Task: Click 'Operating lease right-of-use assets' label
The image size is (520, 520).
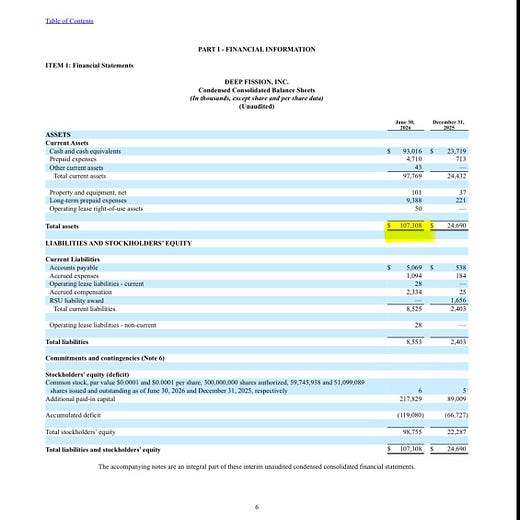Action: pos(96,209)
